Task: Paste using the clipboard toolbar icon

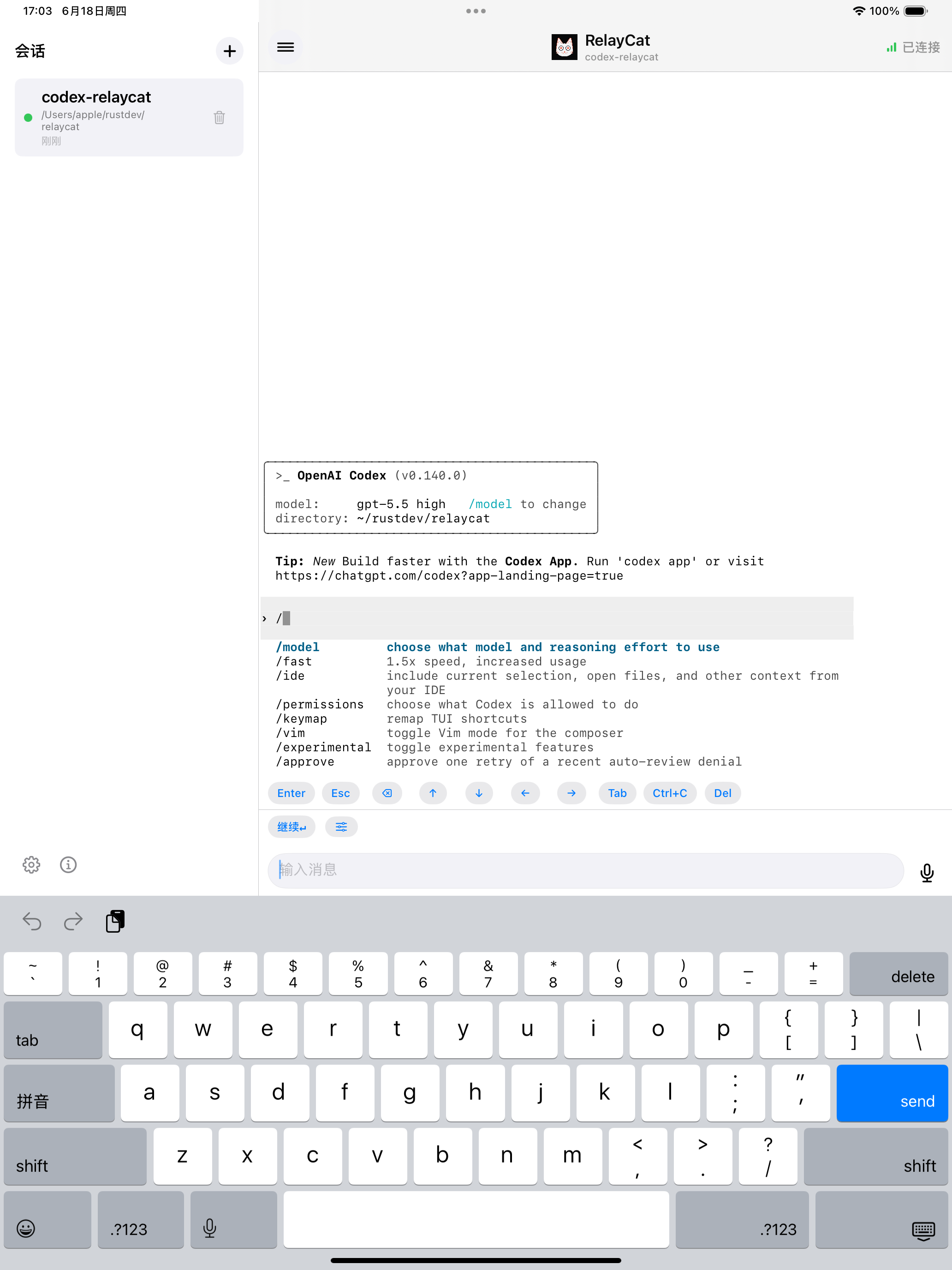Action: click(115, 921)
